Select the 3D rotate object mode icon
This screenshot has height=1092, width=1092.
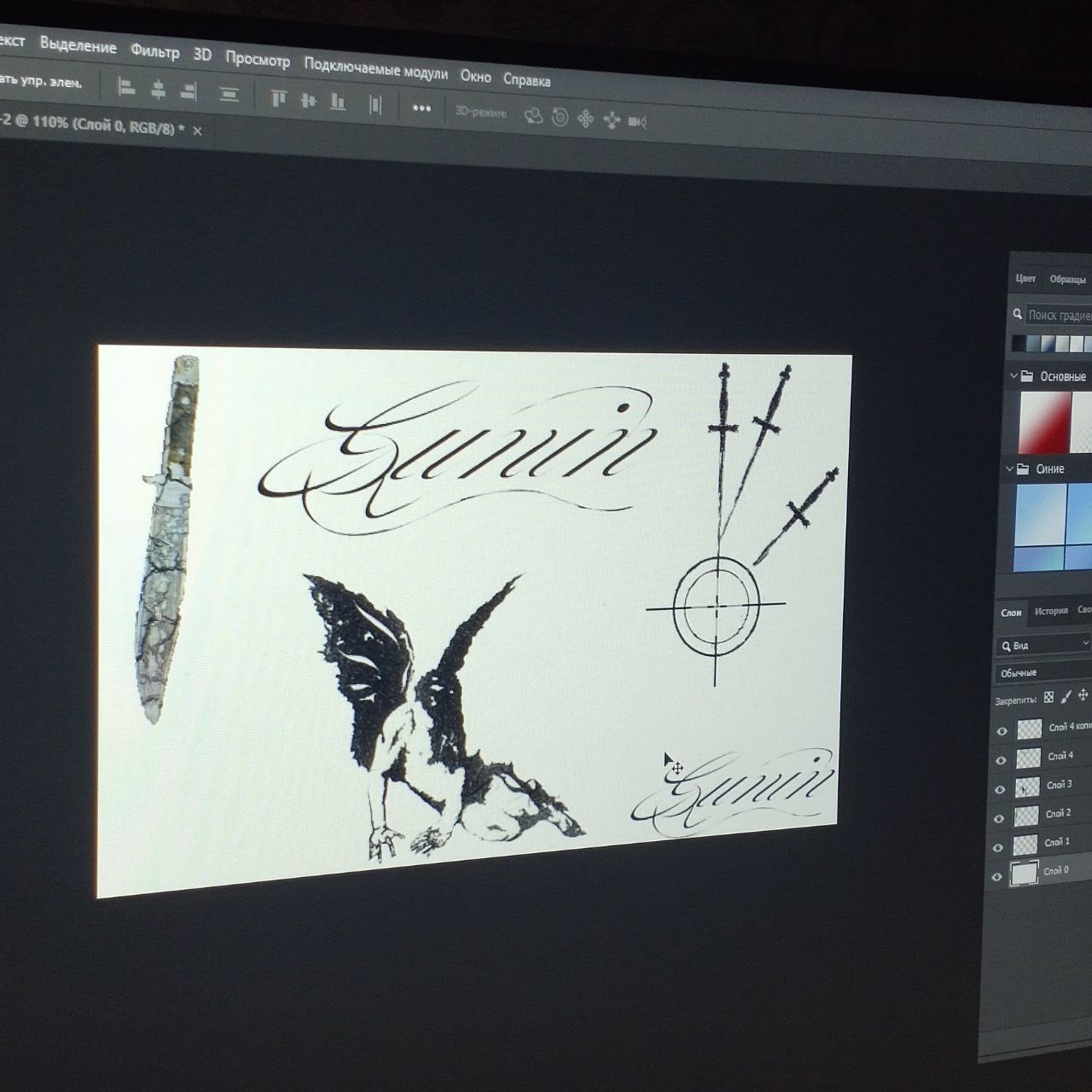pyautogui.click(x=533, y=116)
